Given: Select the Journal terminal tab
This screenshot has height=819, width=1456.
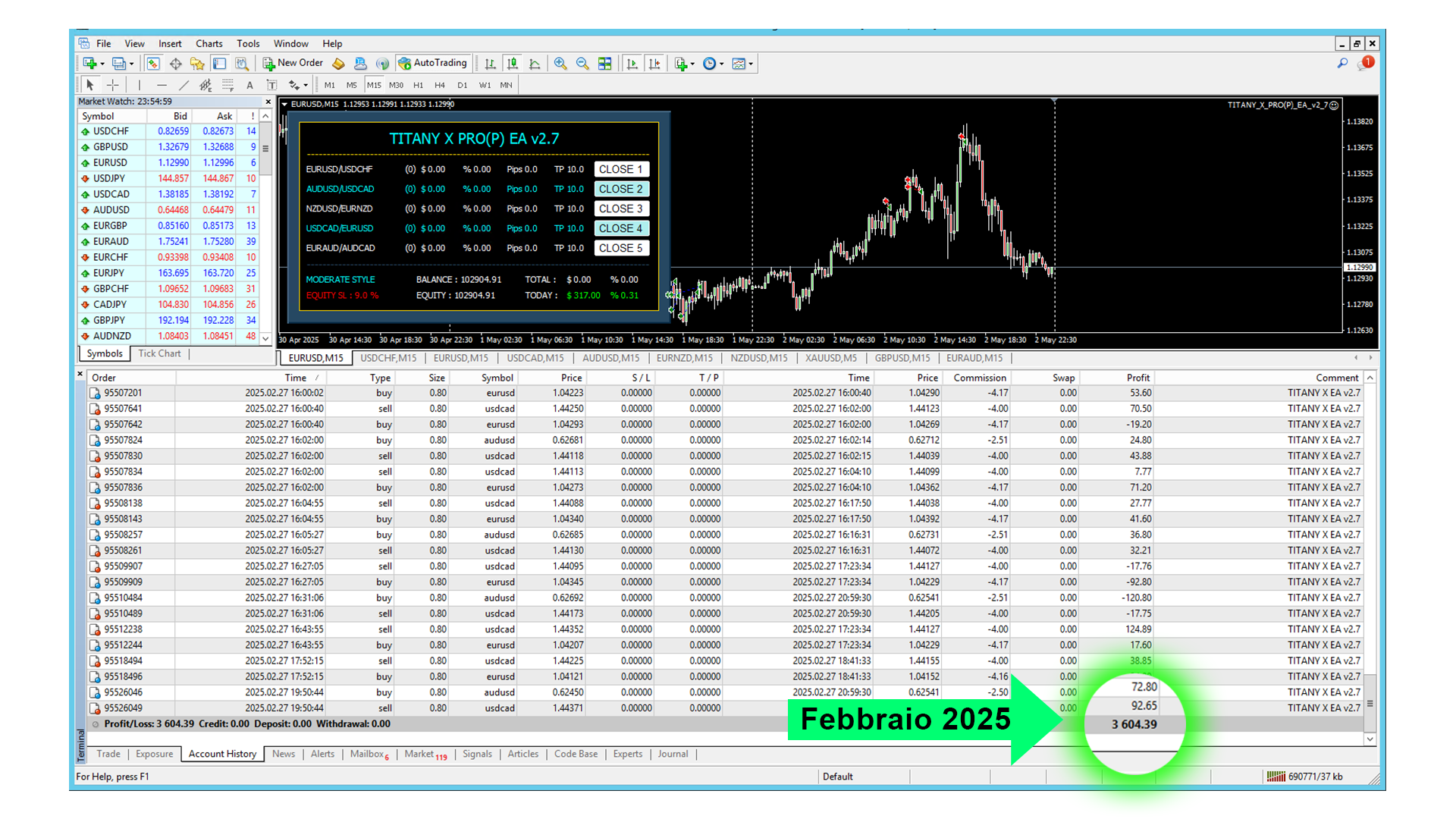Looking at the screenshot, I should 673,754.
